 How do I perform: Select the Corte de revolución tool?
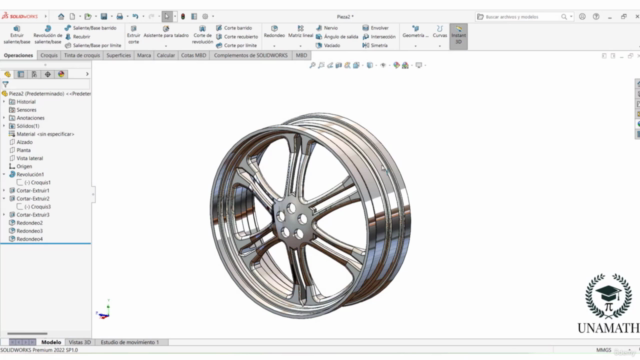tap(202, 35)
